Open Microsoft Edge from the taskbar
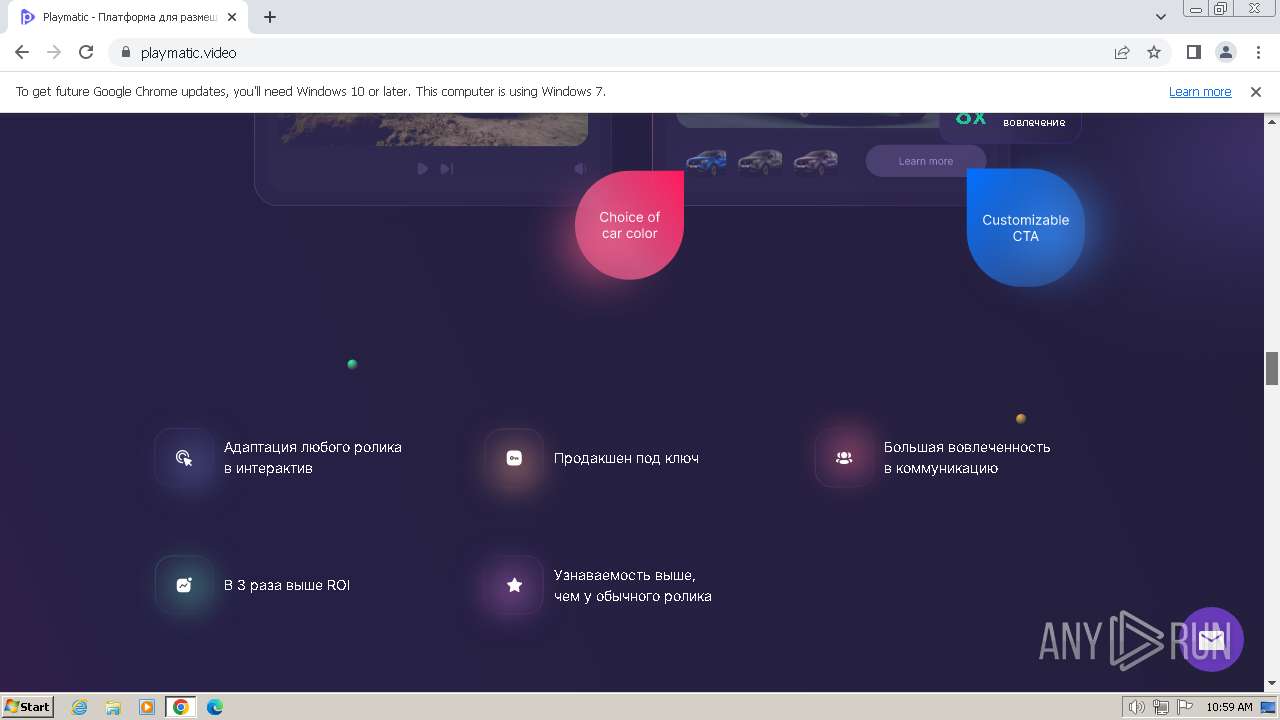 (215, 707)
